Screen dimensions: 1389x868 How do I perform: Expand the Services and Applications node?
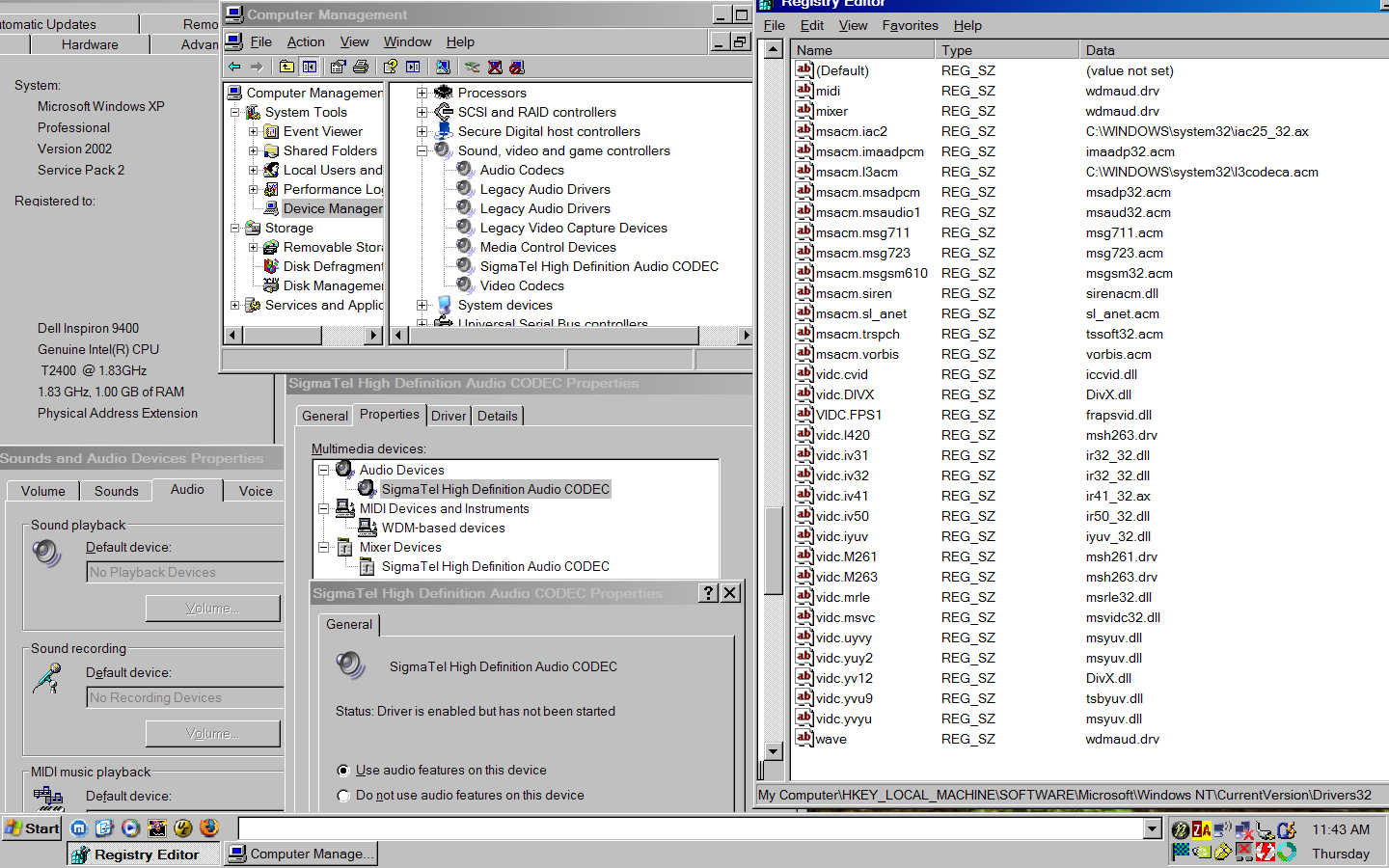234,305
